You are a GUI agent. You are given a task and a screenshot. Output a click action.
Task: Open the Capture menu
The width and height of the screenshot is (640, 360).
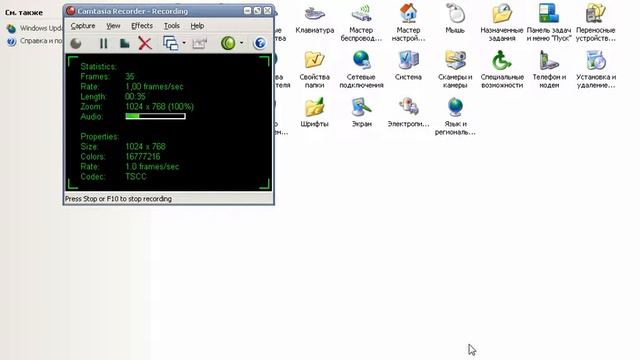click(83, 26)
